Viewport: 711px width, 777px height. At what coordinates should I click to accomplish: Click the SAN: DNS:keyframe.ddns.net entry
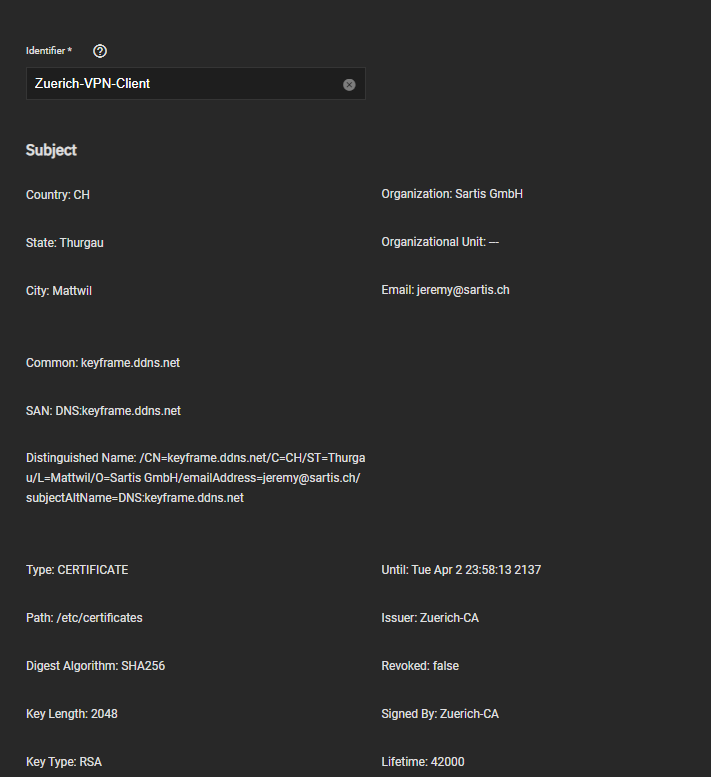tap(103, 411)
